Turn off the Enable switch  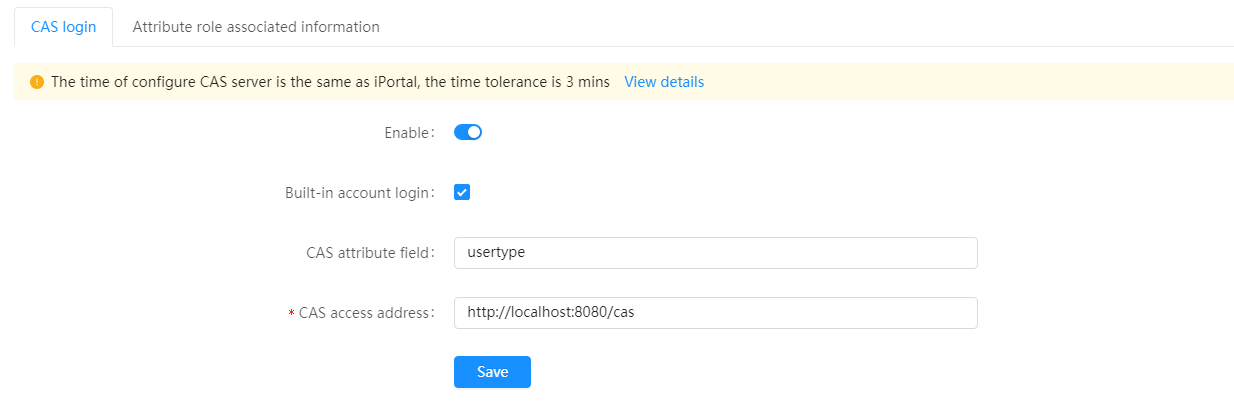click(468, 132)
